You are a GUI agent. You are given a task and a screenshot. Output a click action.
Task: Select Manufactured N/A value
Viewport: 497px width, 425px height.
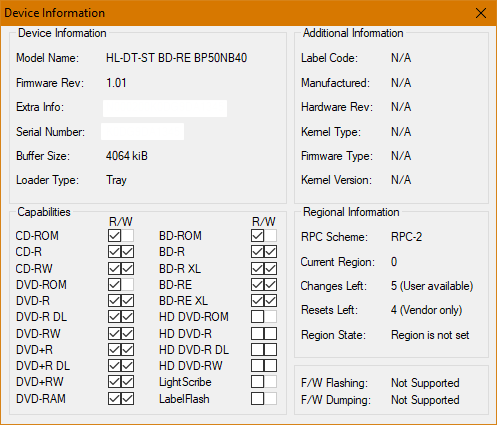[401, 83]
